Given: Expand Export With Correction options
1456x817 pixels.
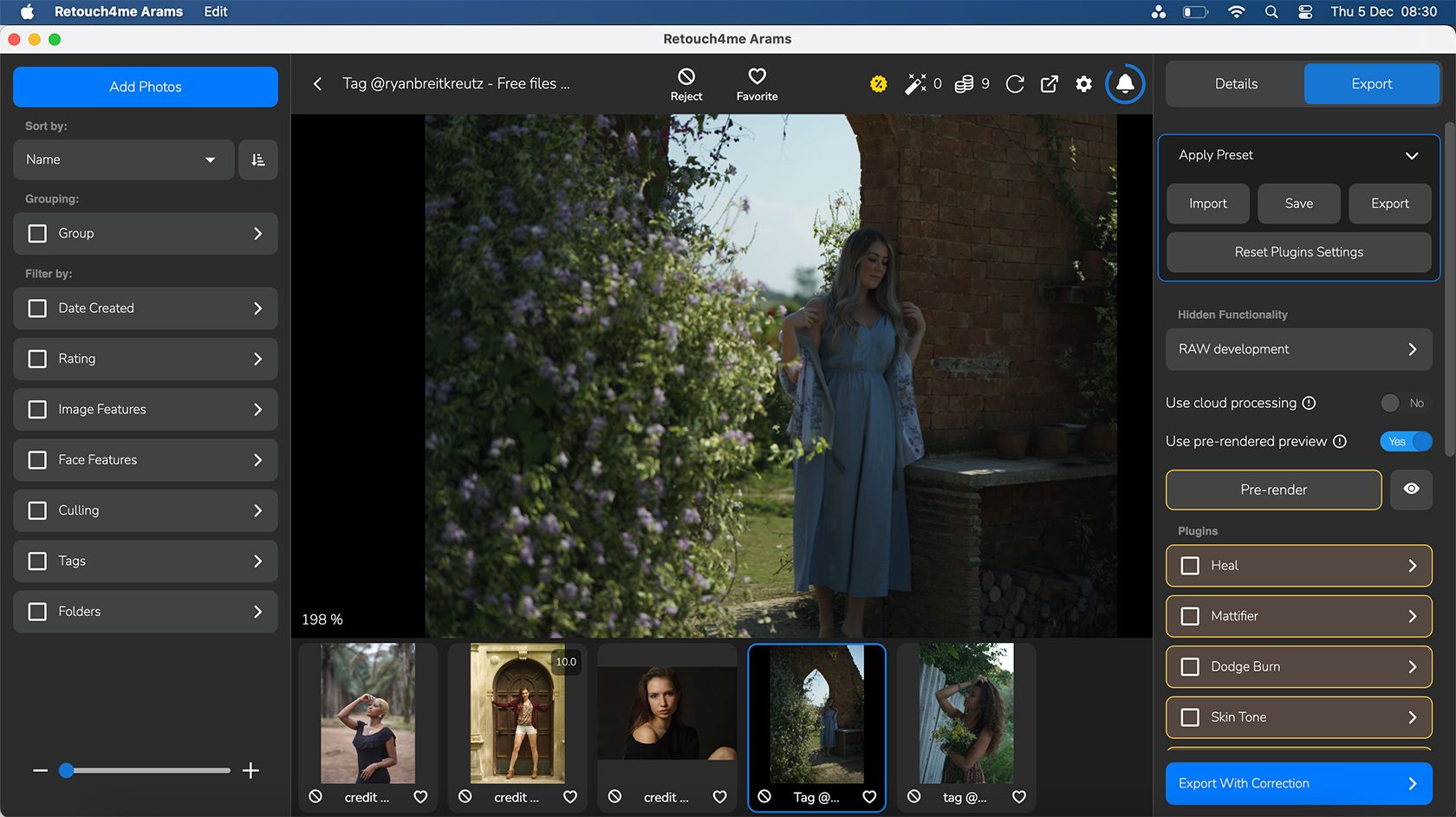Looking at the screenshot, I should coord(1412,783).
